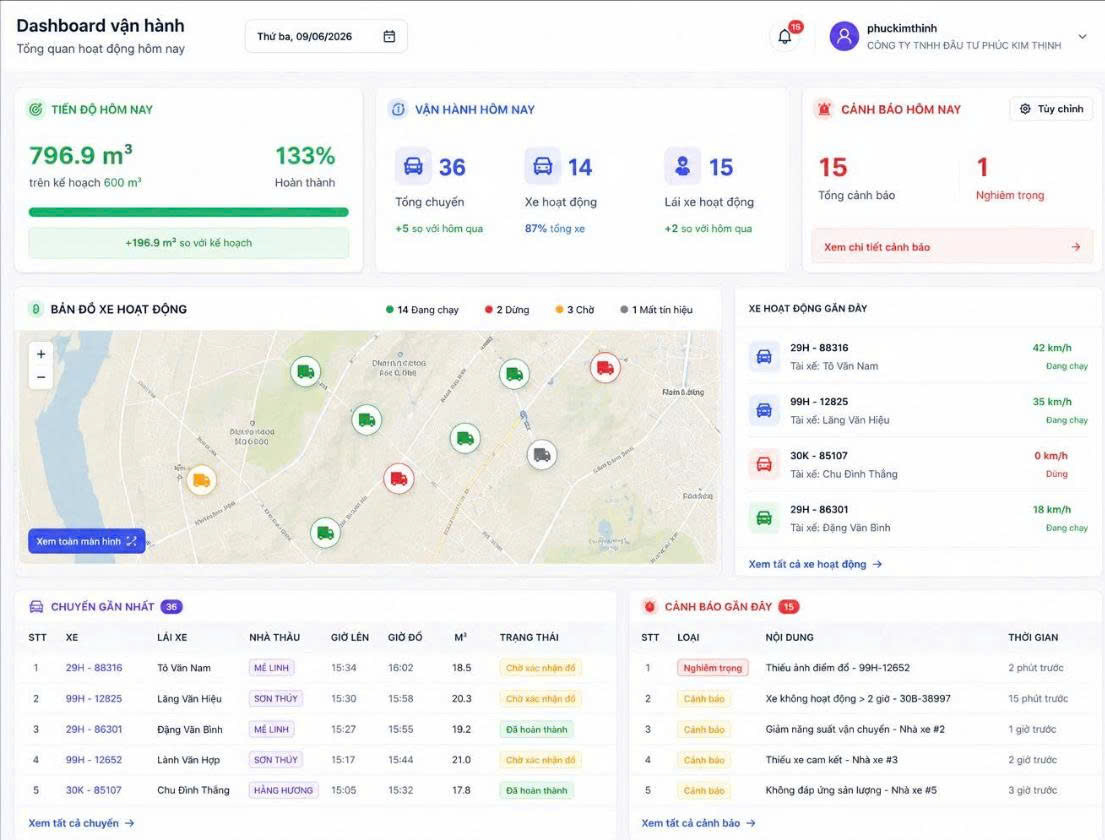Click Xem toàn màn hình map button
Image resolution: width=1105 pixels, height=840 pixels.
pyautogui.click(x=87, y=541)
